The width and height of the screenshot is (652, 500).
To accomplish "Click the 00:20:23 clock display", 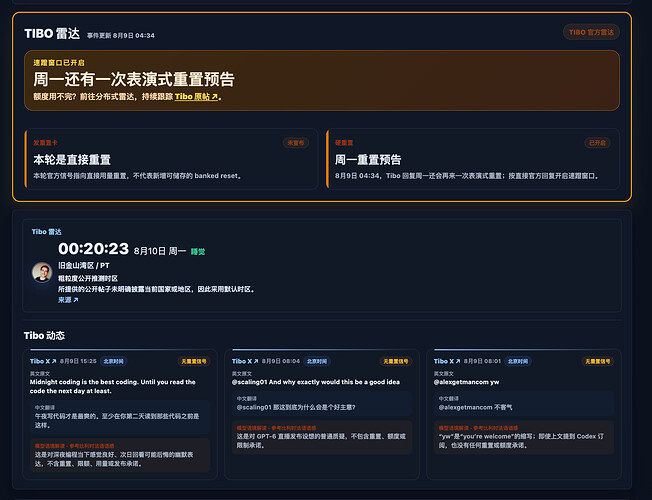I will pos(94,249).
